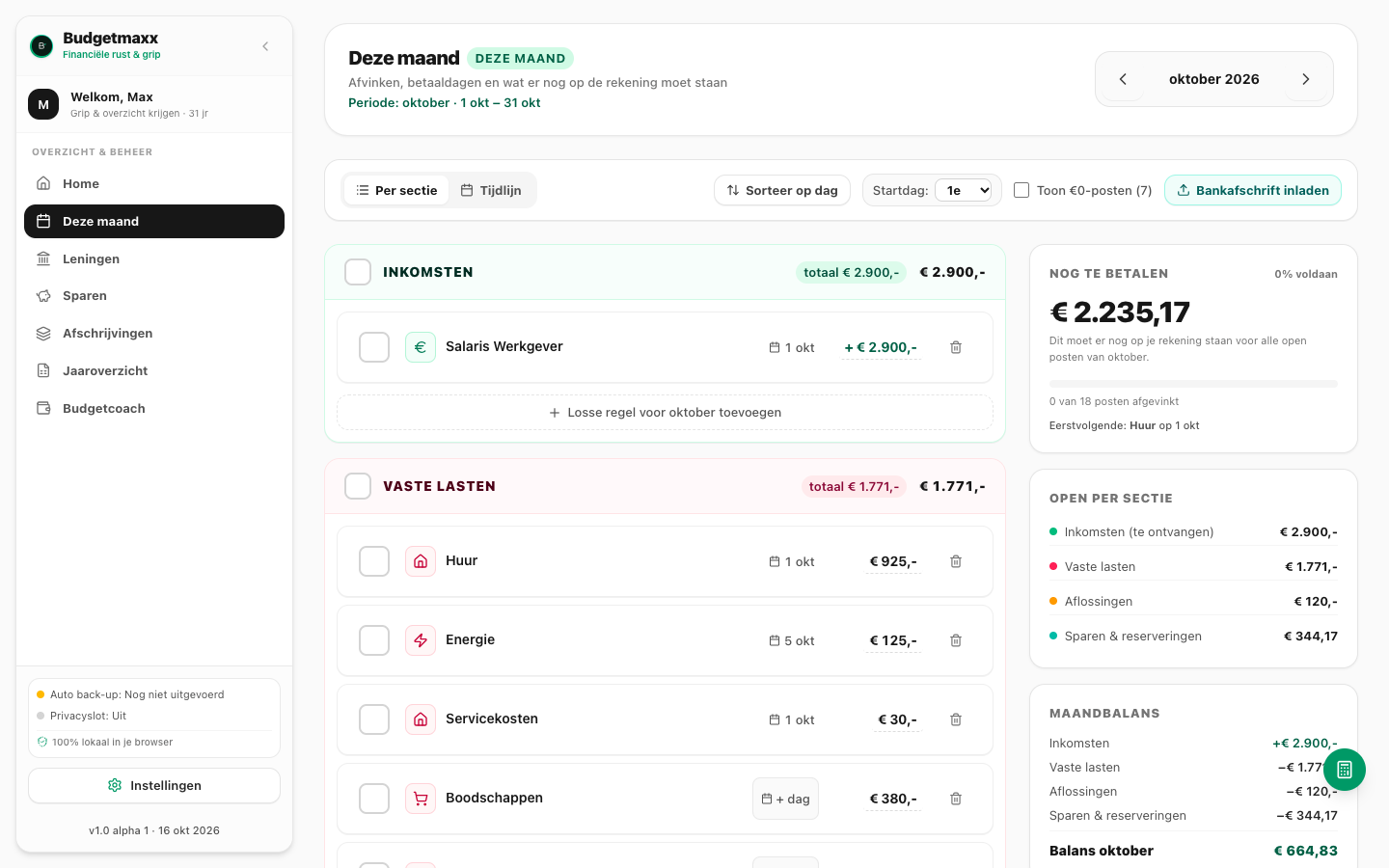Open the Budgetcoach page
The width and height of the screenshot is (1389, 868).
click(x=154, y=409)
